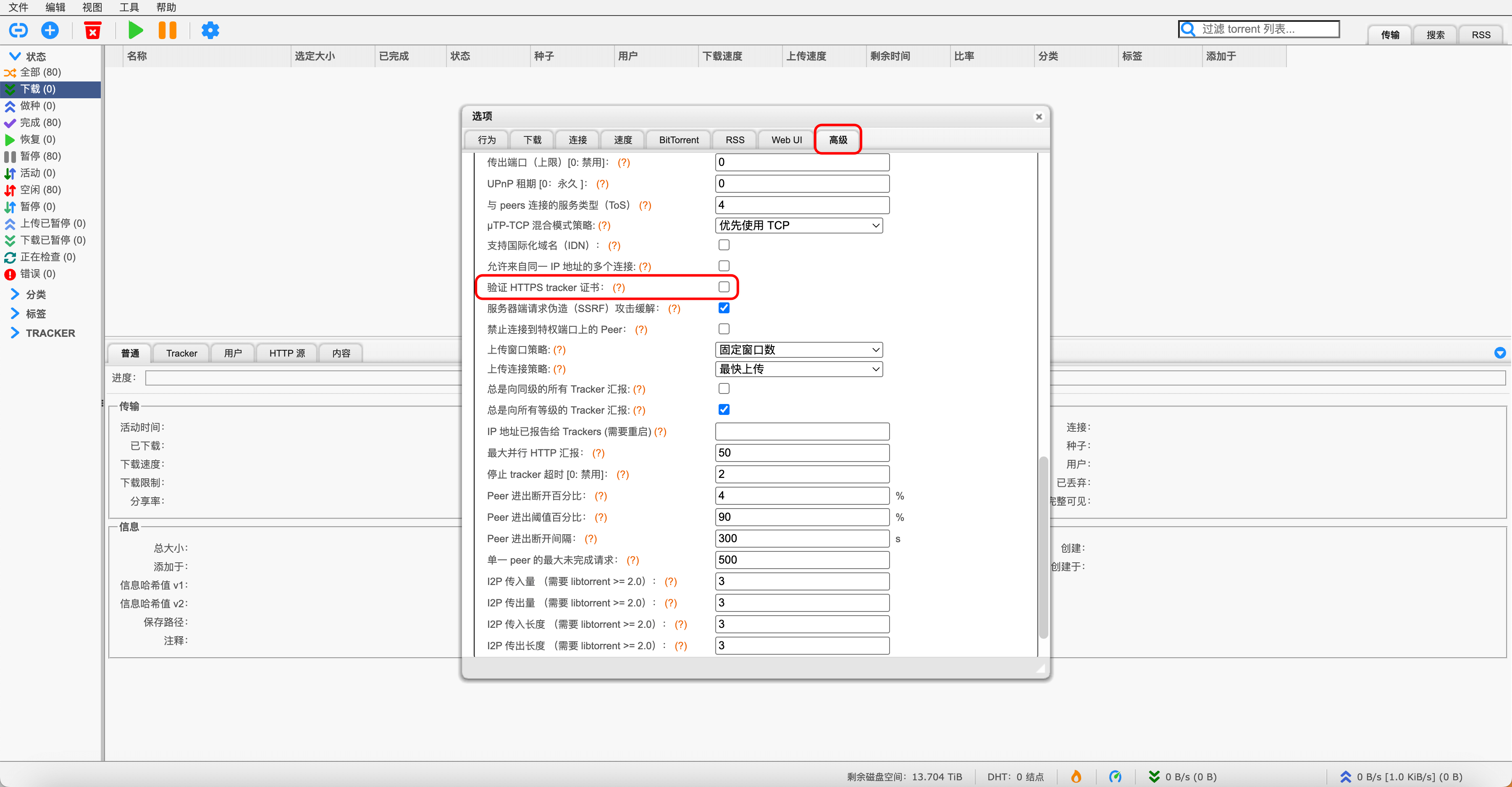1512x787 pixels.
Task: Open 上传窗口策略 dropdown
Action: click(x=799, y=350)
